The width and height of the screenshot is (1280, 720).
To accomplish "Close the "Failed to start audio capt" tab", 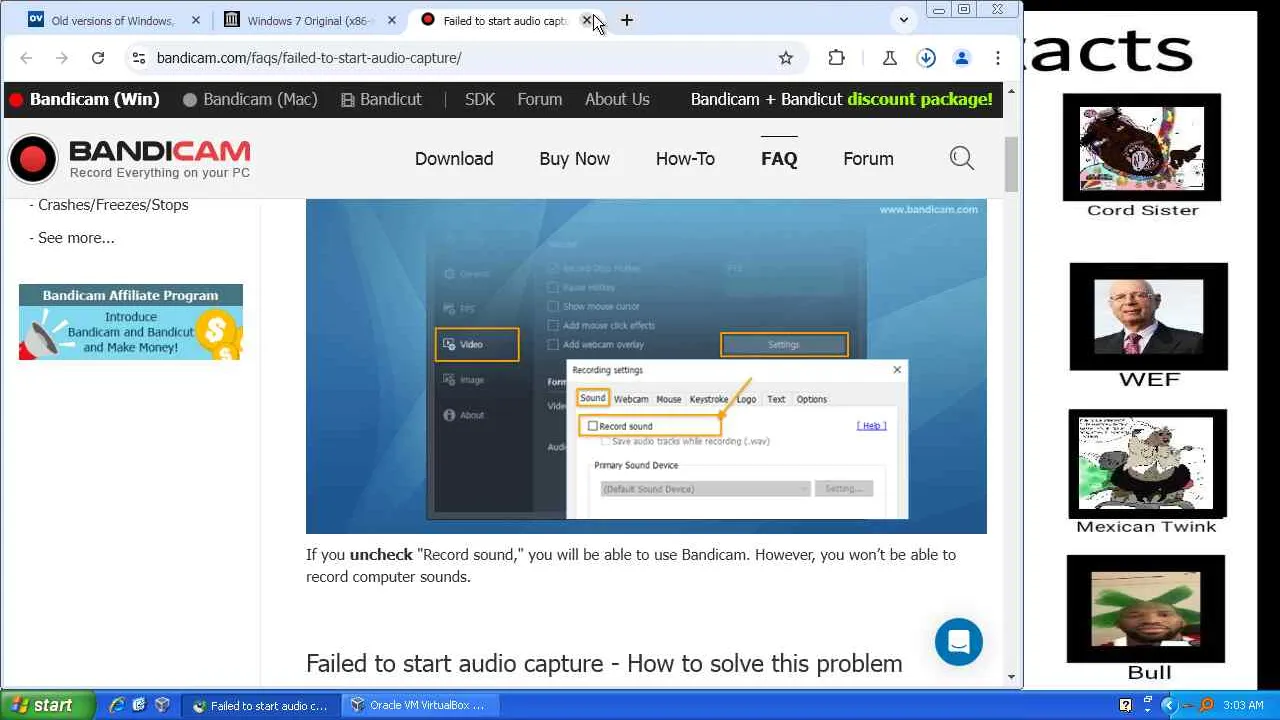I will pyautogui.click(x=587, y=20).
